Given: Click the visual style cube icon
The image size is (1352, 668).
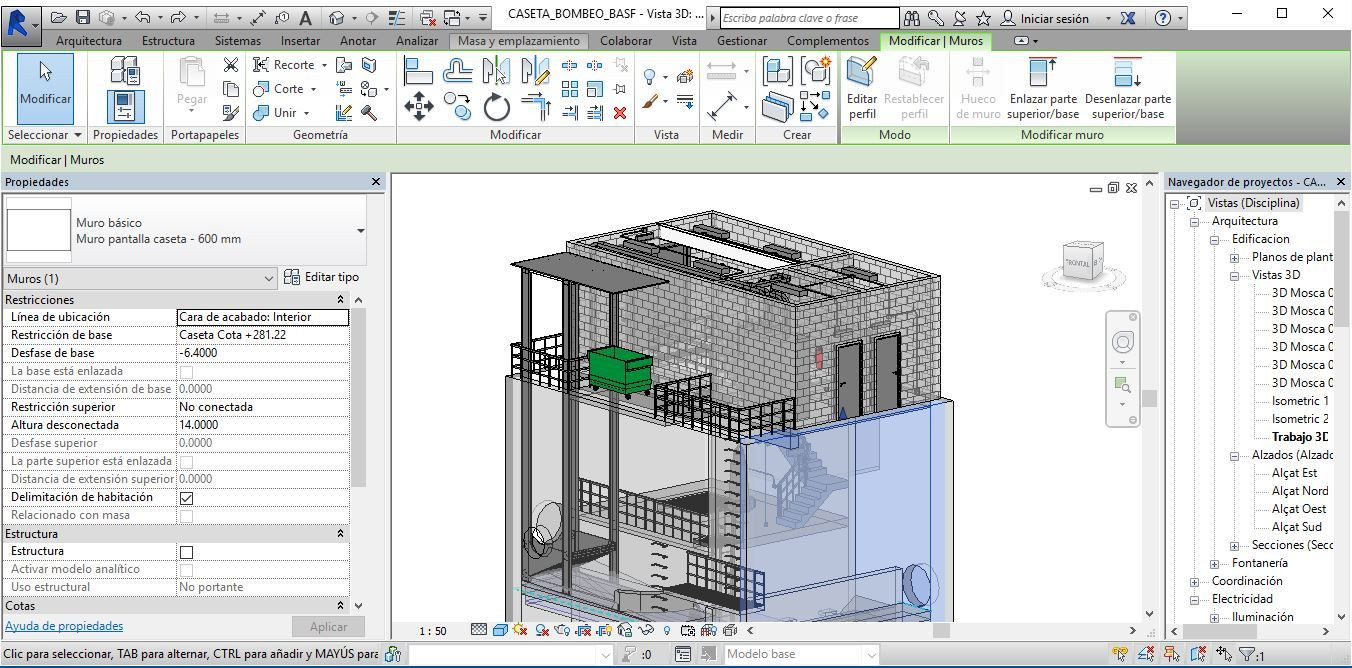Looking at the screenshot, I should click(x=499, y=631).
